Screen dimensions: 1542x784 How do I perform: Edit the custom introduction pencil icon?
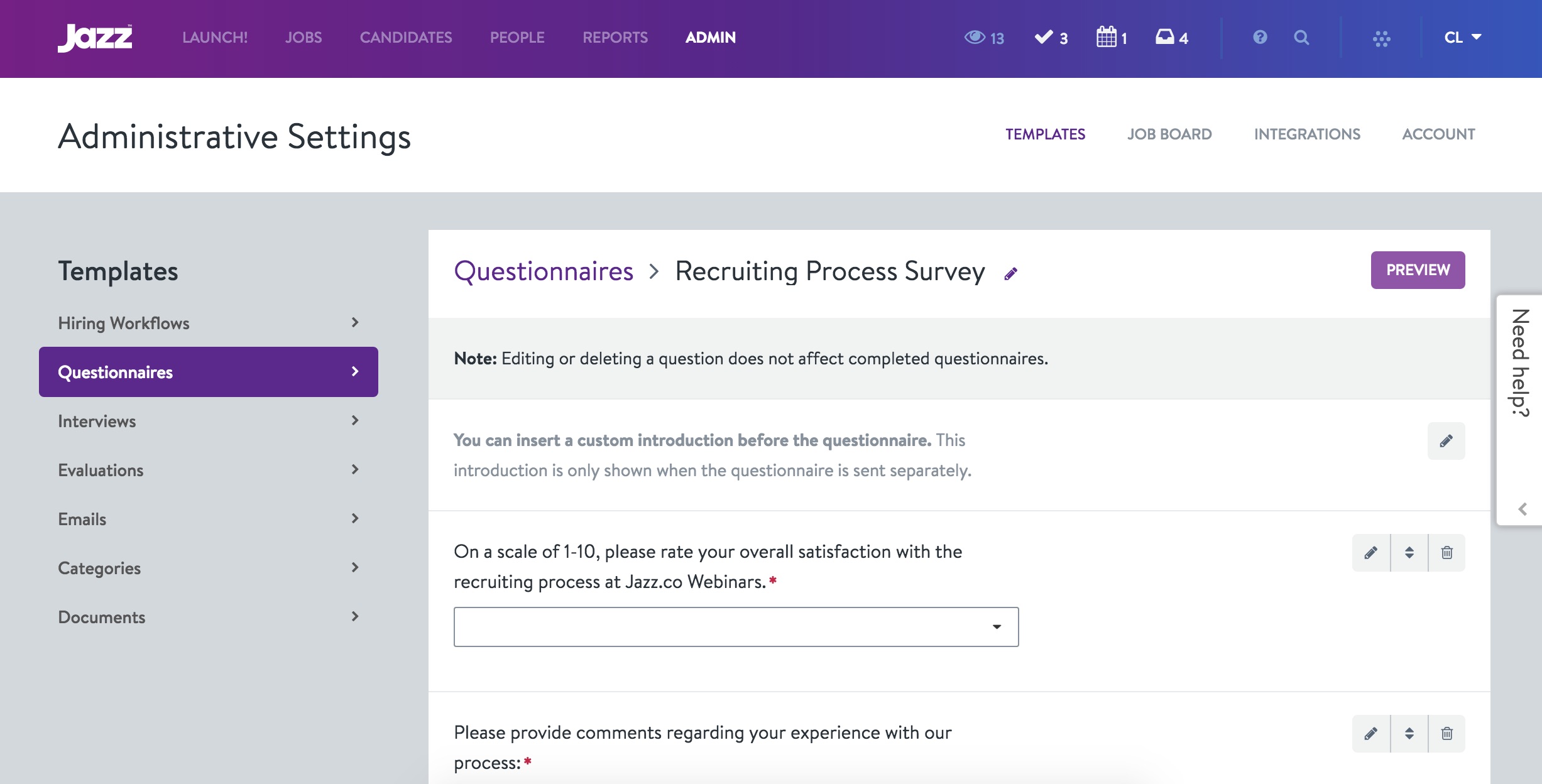pyautogui.click(x=1446, y=441)
